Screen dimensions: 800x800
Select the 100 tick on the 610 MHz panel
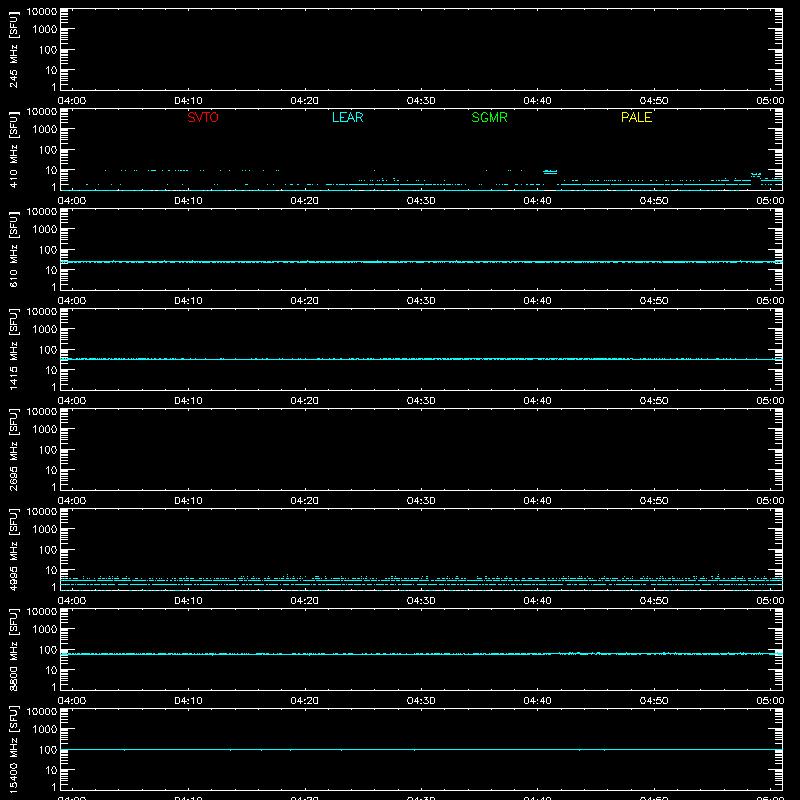[48, 250]
